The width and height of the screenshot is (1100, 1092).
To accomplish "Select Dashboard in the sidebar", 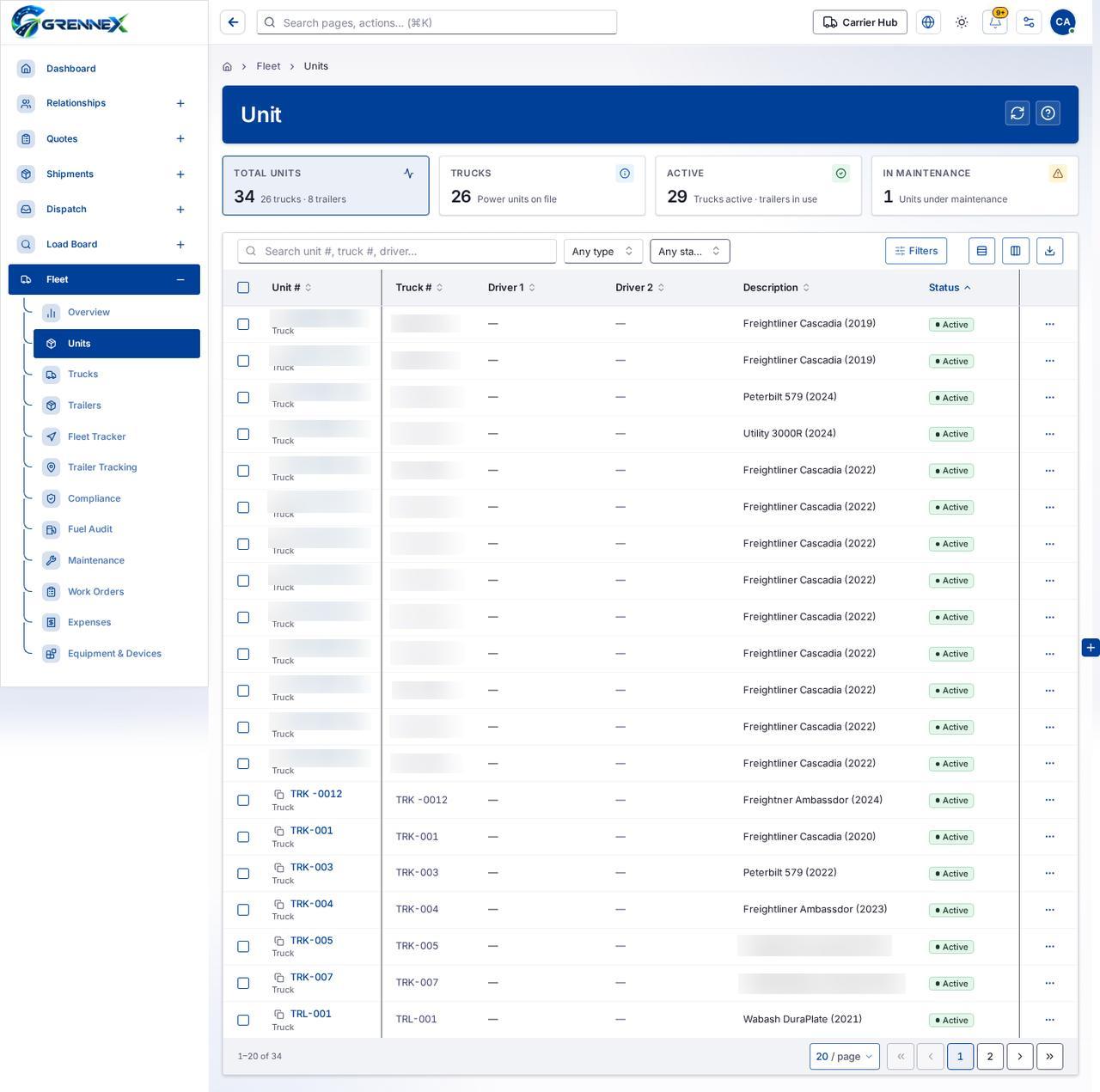I will pos(70,69).
